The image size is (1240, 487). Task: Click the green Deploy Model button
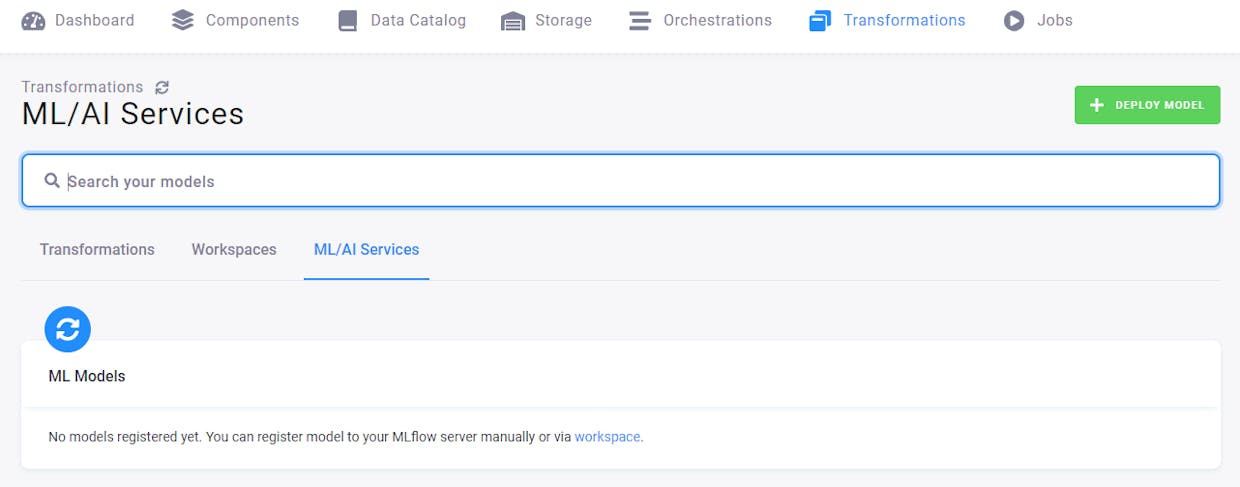1148,105
